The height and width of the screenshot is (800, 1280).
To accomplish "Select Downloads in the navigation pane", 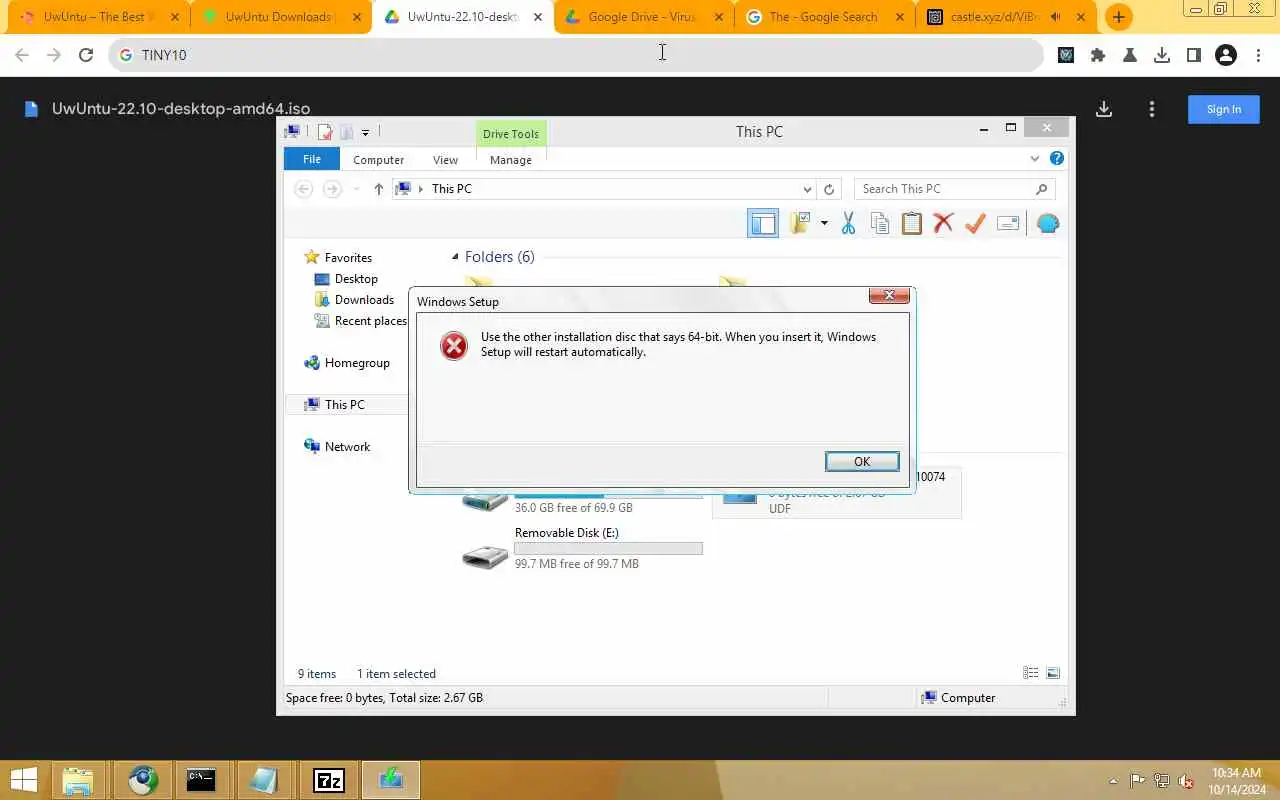I will [364, 300].
